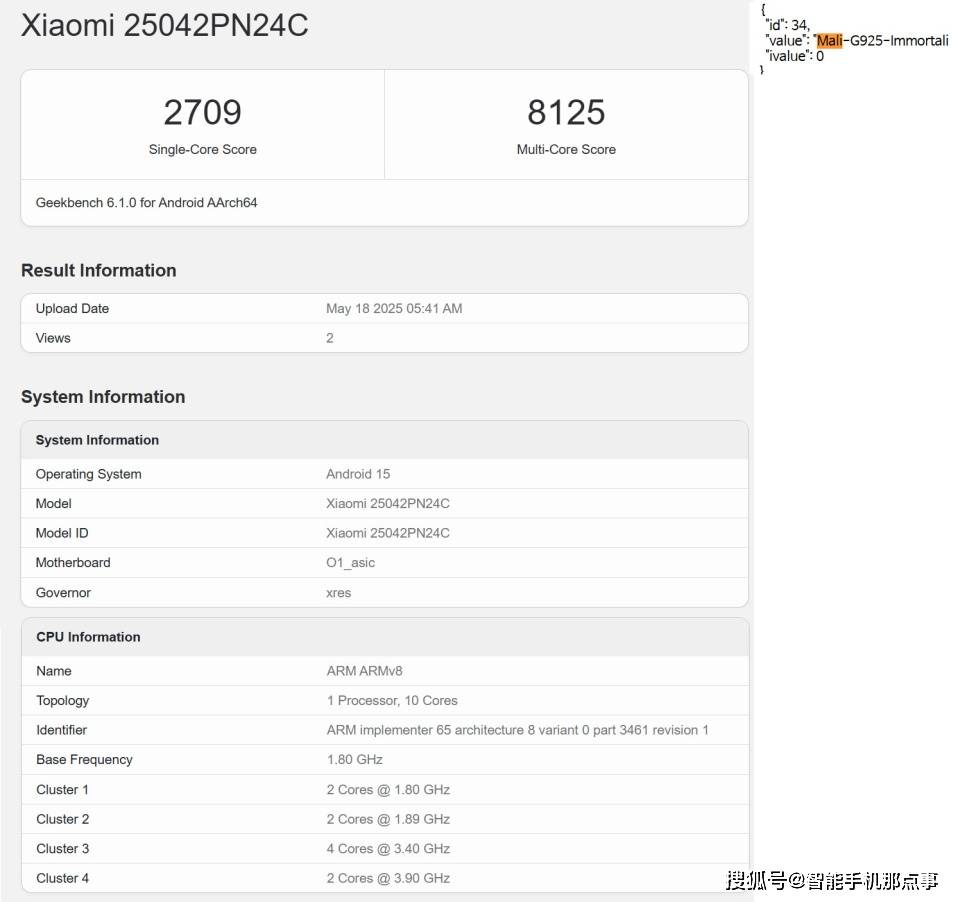Select the Android 15 operating system value
Image resolution: width=960 pixels, height=902 pixels.
358,474
